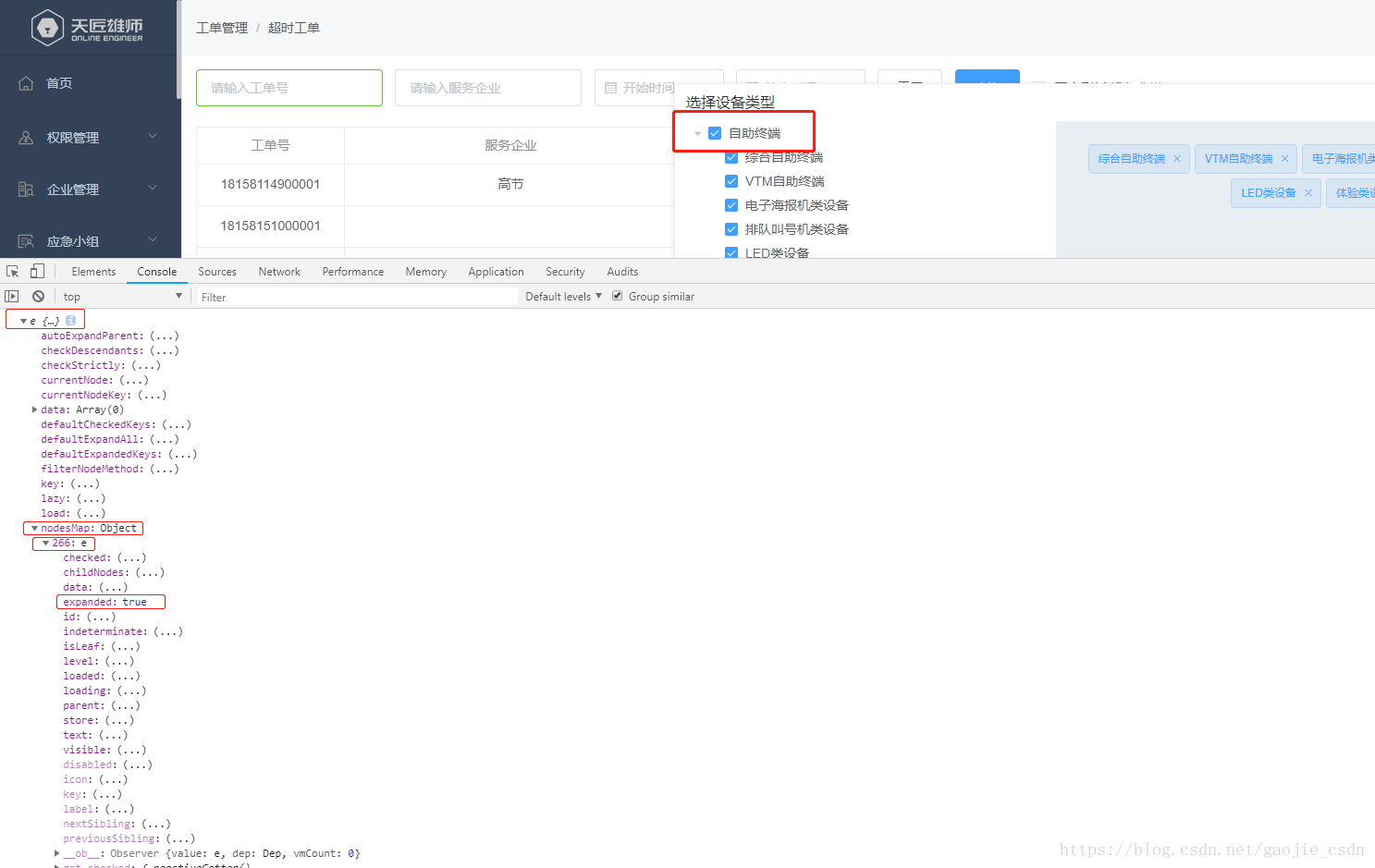Screen dimensions: 1375x868
Task: Click the 超时工单 breadcrumb
Action: [294, 28]
